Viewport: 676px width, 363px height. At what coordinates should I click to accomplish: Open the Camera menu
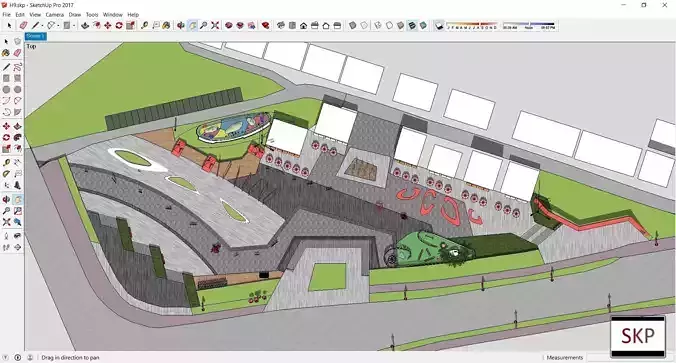point(55,14)
